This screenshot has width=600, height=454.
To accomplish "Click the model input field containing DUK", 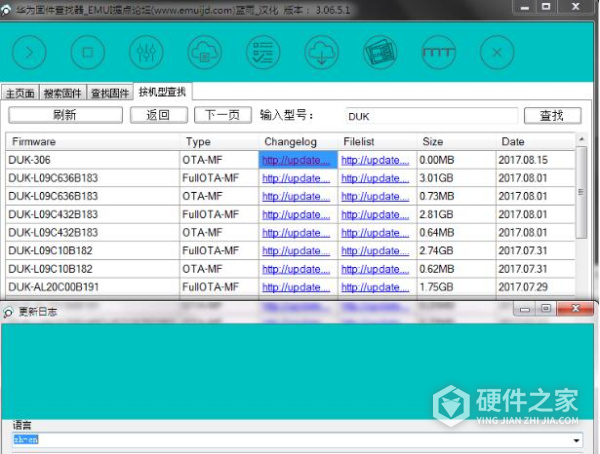I will [x=431, y=116].
